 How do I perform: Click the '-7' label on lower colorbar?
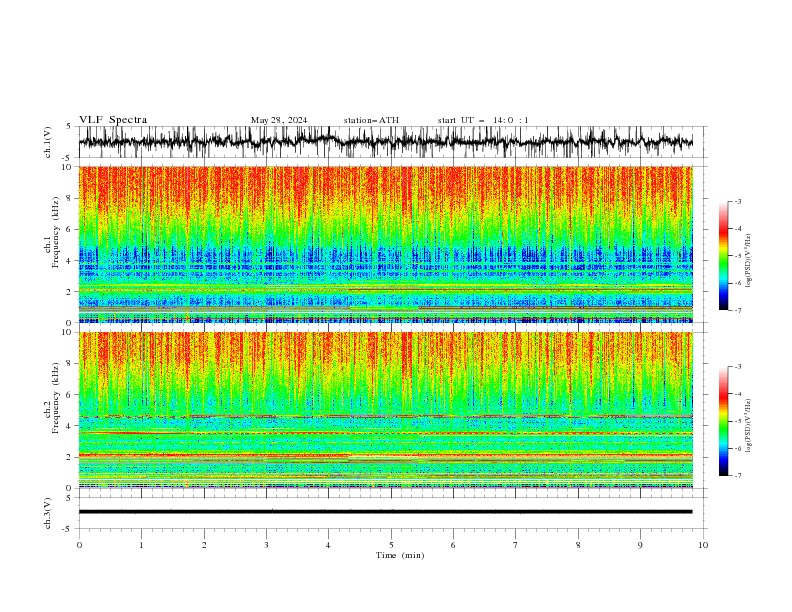click(737, 476)
